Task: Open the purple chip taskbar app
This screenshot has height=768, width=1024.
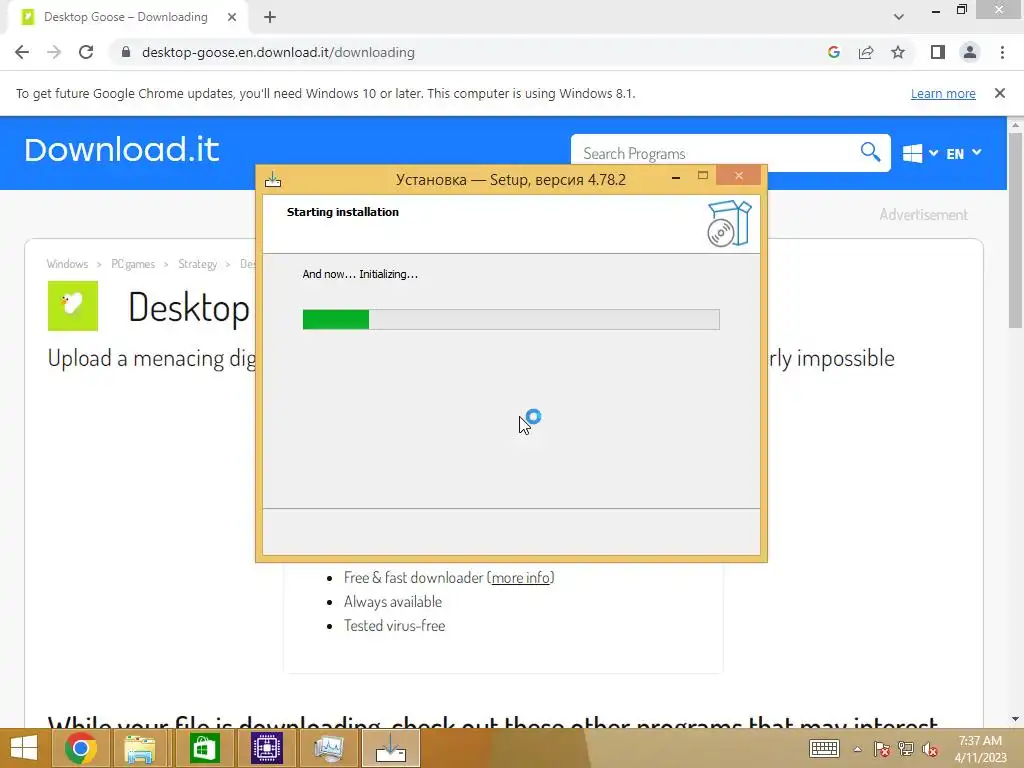Action: point(266,748)
